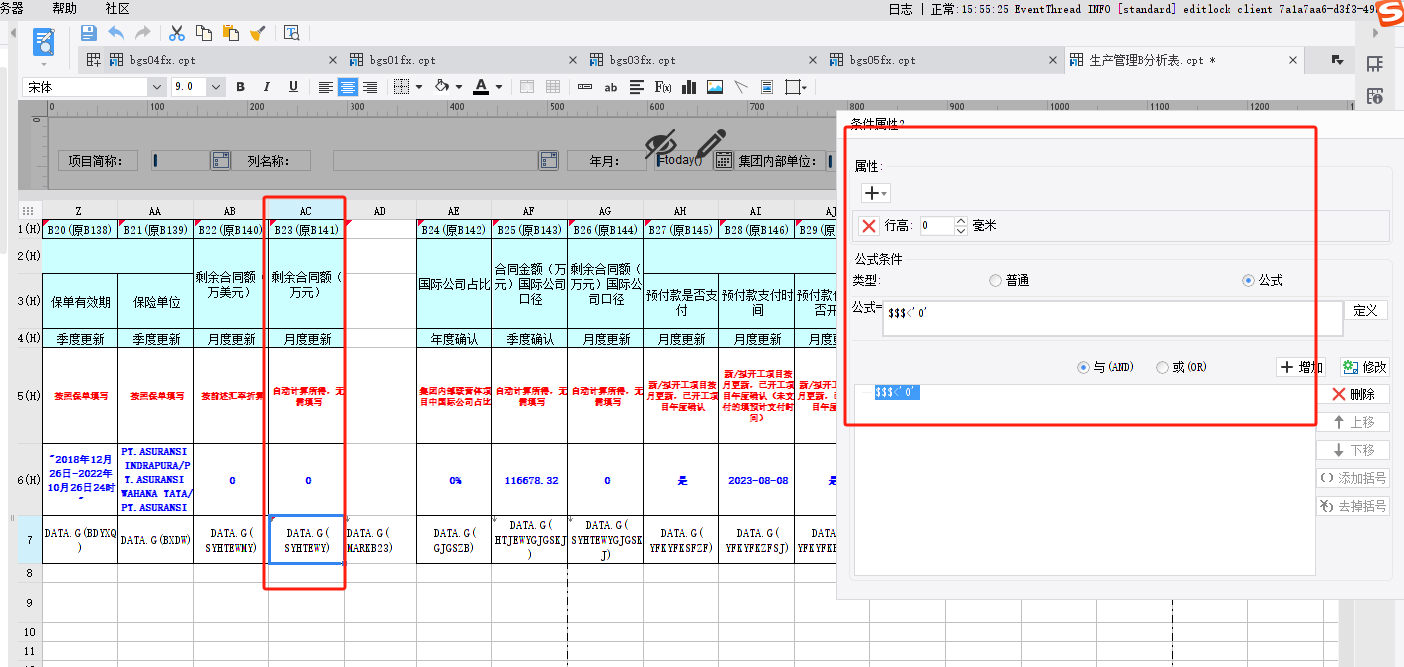Screen dimensions: 1404x667
Task: Remove the 行高 property with red X
Action: click(869, 226)
